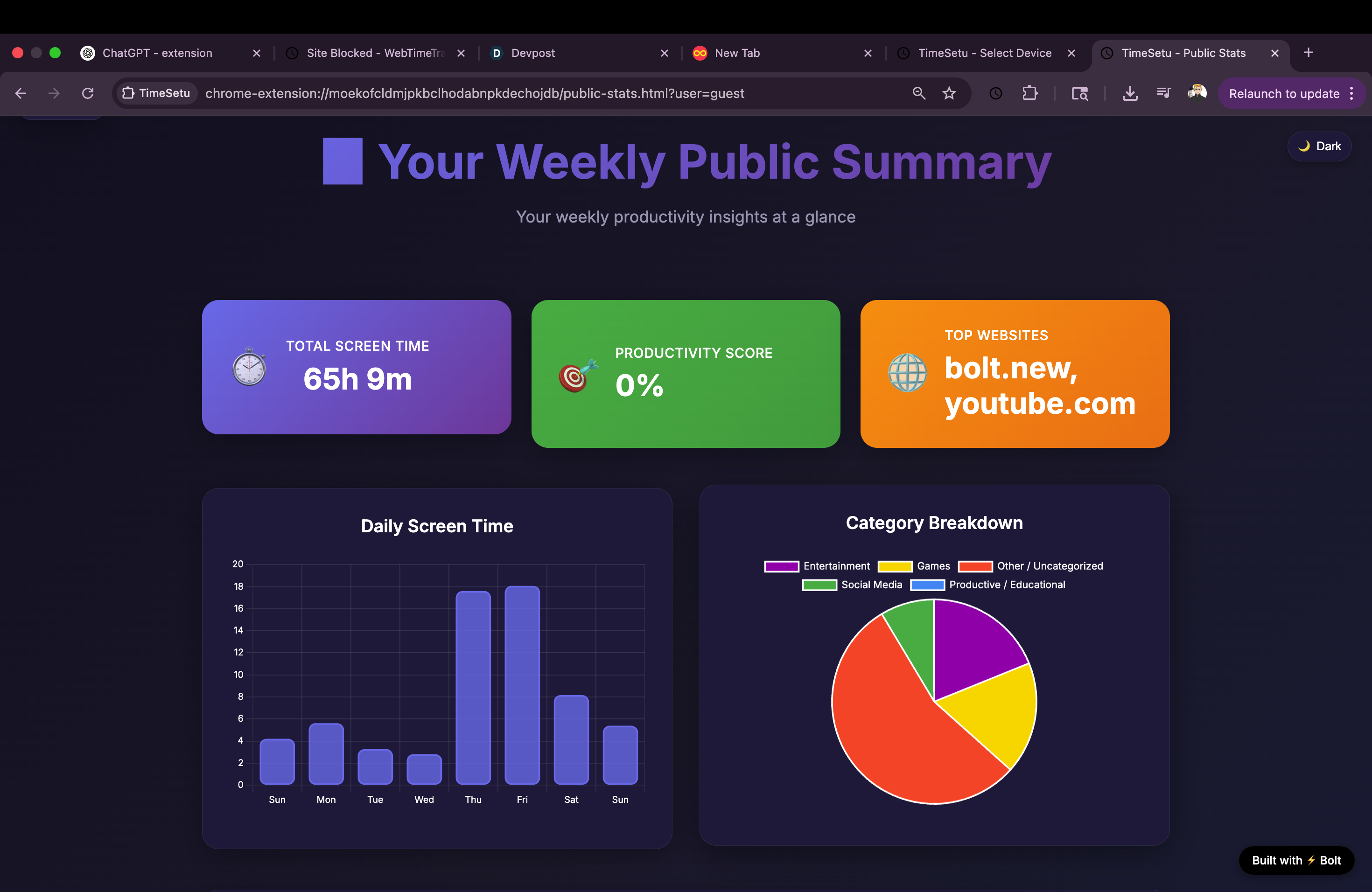Click the Fri bar in Daily Screen Time

coord(522,686)
